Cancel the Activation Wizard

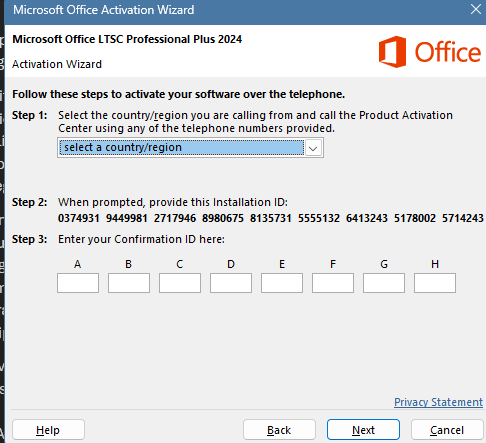click(447, 430)
